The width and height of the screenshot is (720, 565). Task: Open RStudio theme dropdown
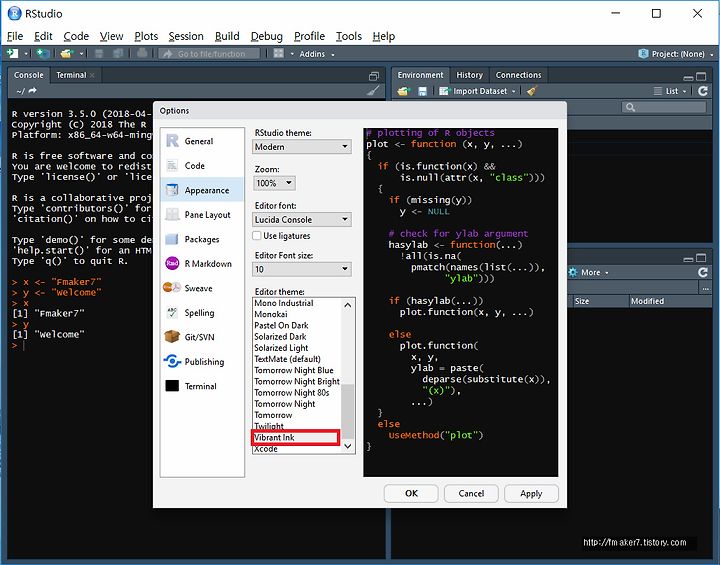[x=302, y=147]
